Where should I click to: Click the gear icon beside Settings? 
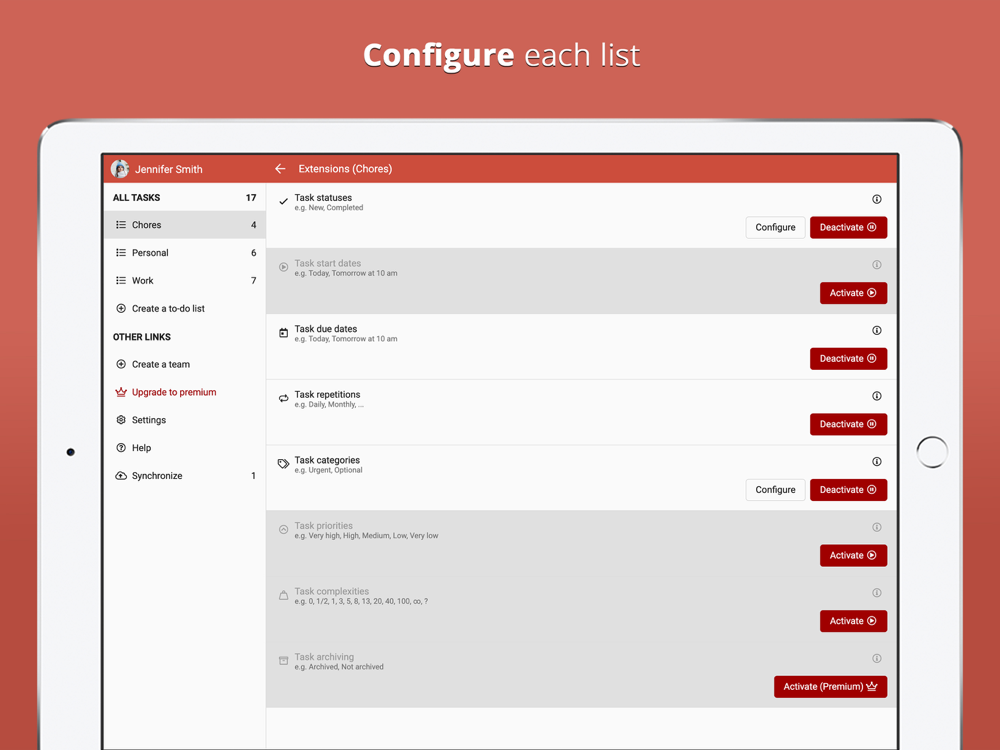tap(121, 420)
